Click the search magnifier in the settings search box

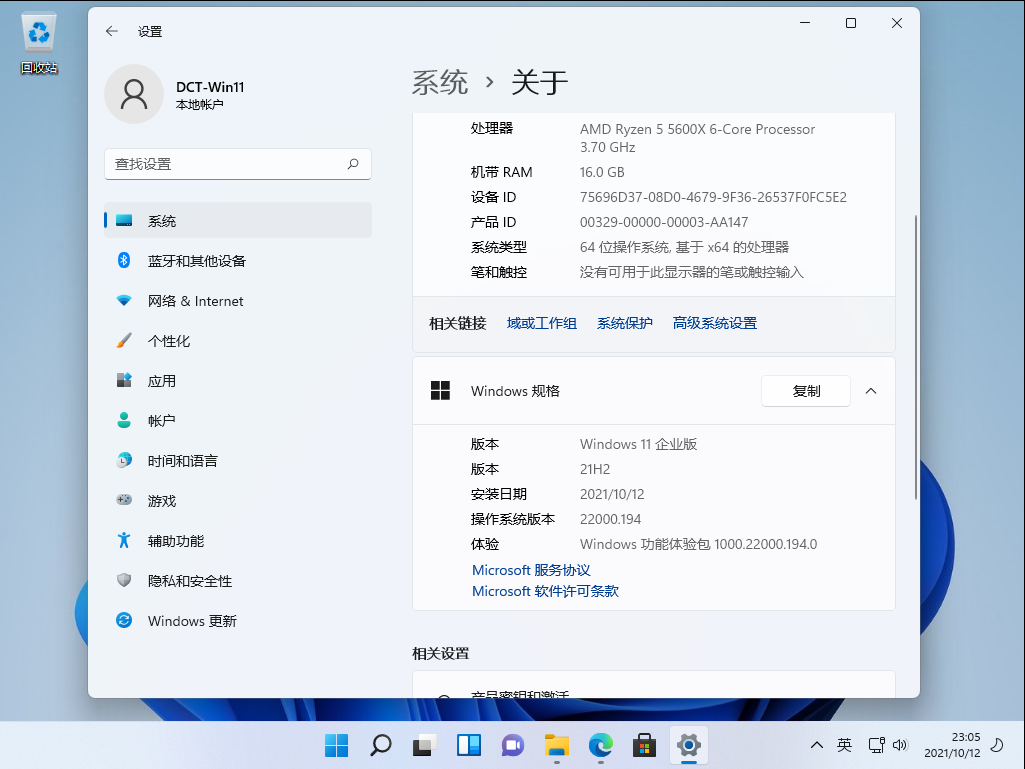pos(353,163)
